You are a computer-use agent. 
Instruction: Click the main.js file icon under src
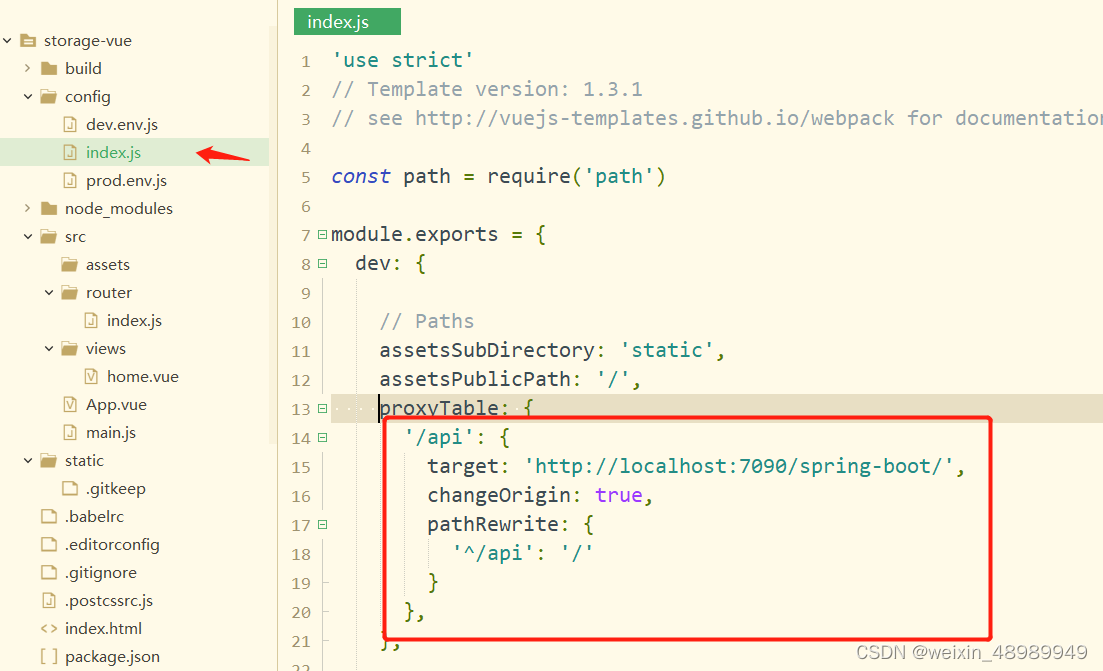70,432
